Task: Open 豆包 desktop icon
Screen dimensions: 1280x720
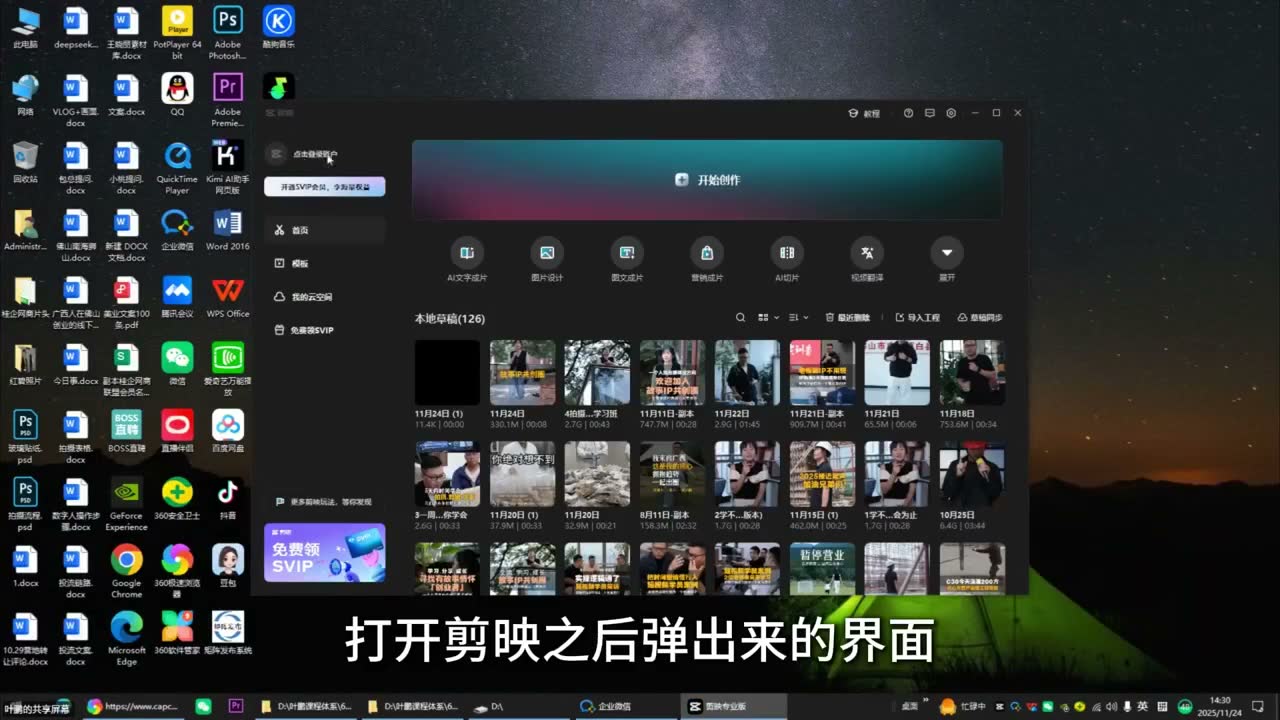Action: tap(227, 566)
